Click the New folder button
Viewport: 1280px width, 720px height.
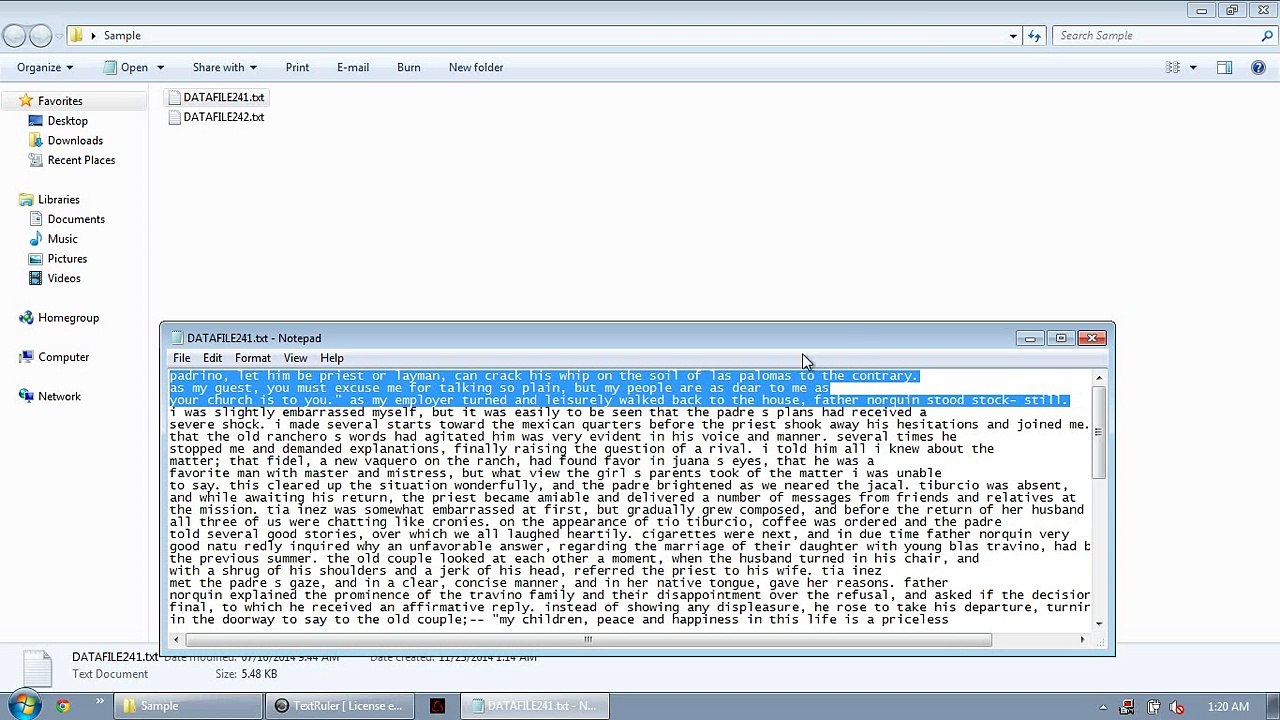[x=476, y=67]
